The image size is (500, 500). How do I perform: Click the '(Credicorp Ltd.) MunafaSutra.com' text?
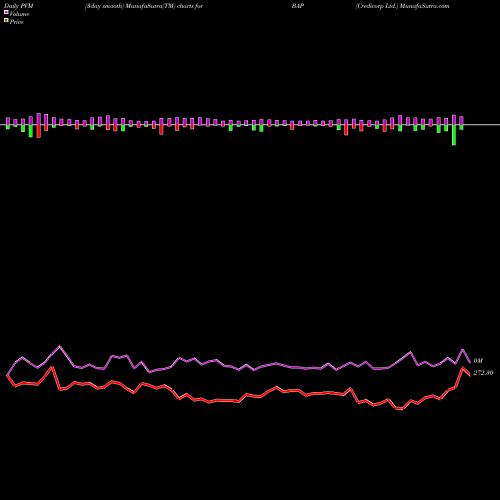coord(402,6)
